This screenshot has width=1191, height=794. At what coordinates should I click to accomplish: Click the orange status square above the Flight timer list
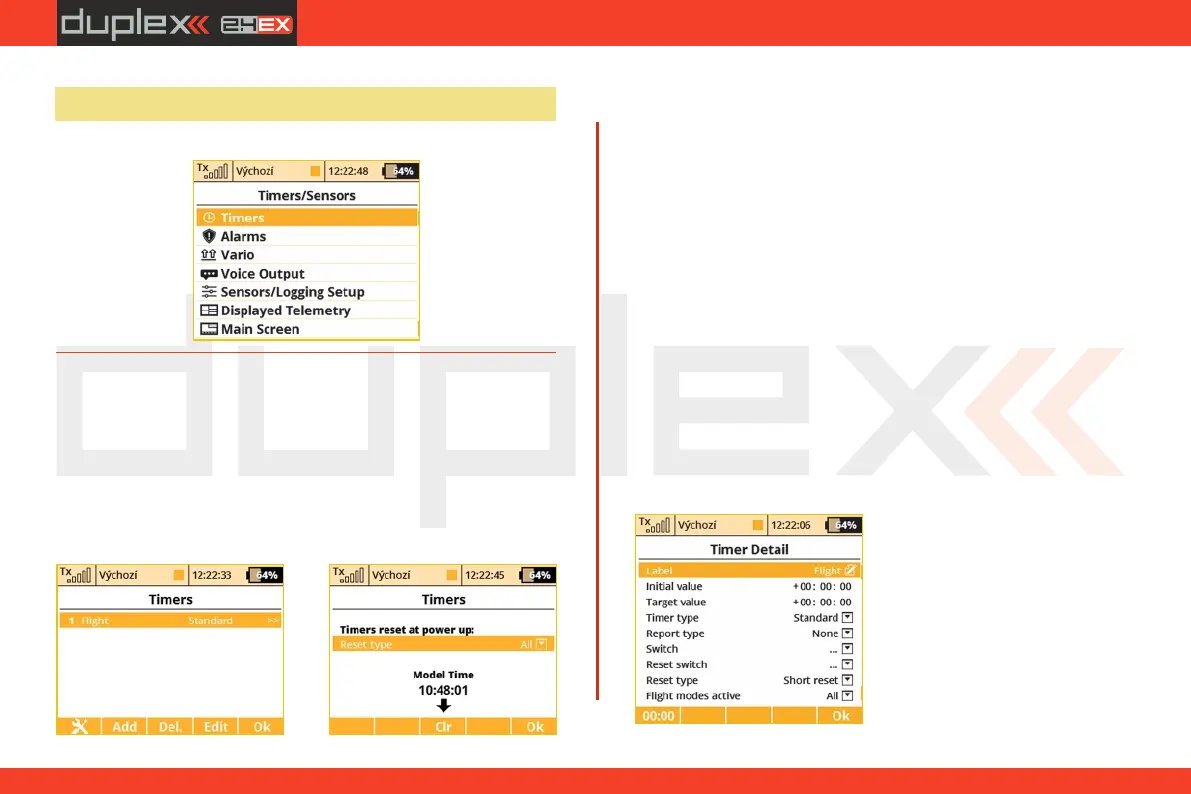click(178, 575)
